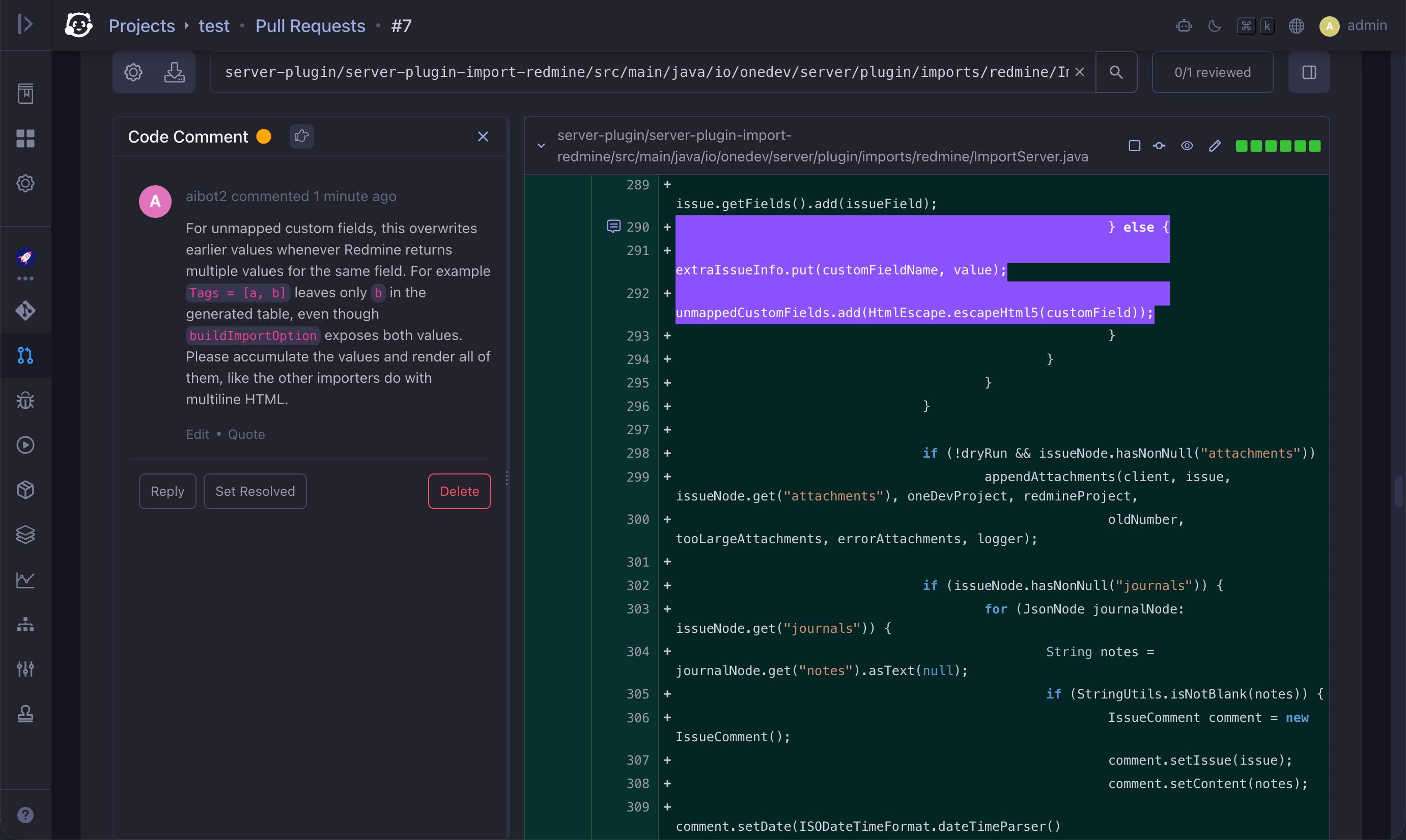1406x840 pixels.
Task: Click line number 298 in the diff
Action: (637, 453)
